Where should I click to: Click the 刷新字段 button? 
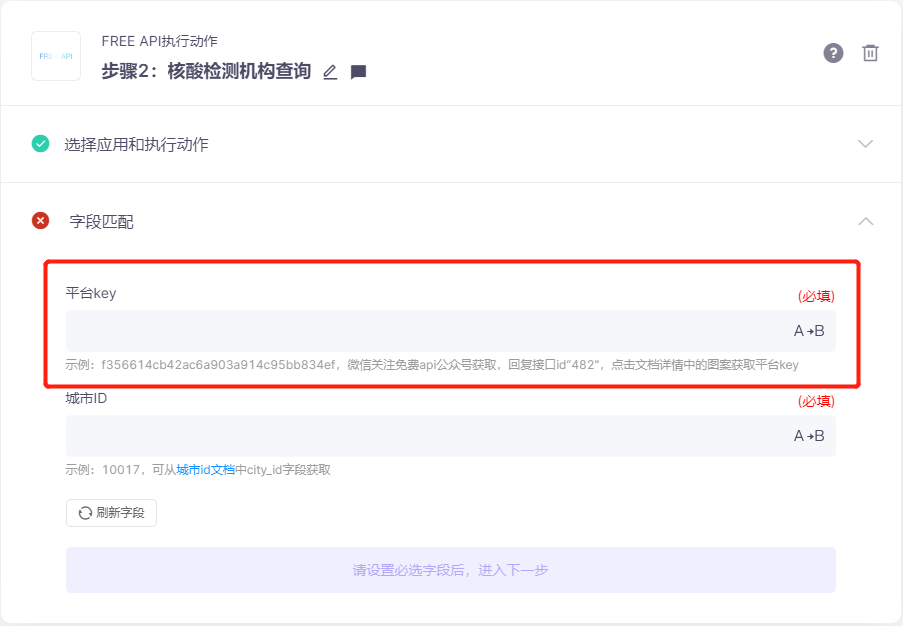(111, 512)
